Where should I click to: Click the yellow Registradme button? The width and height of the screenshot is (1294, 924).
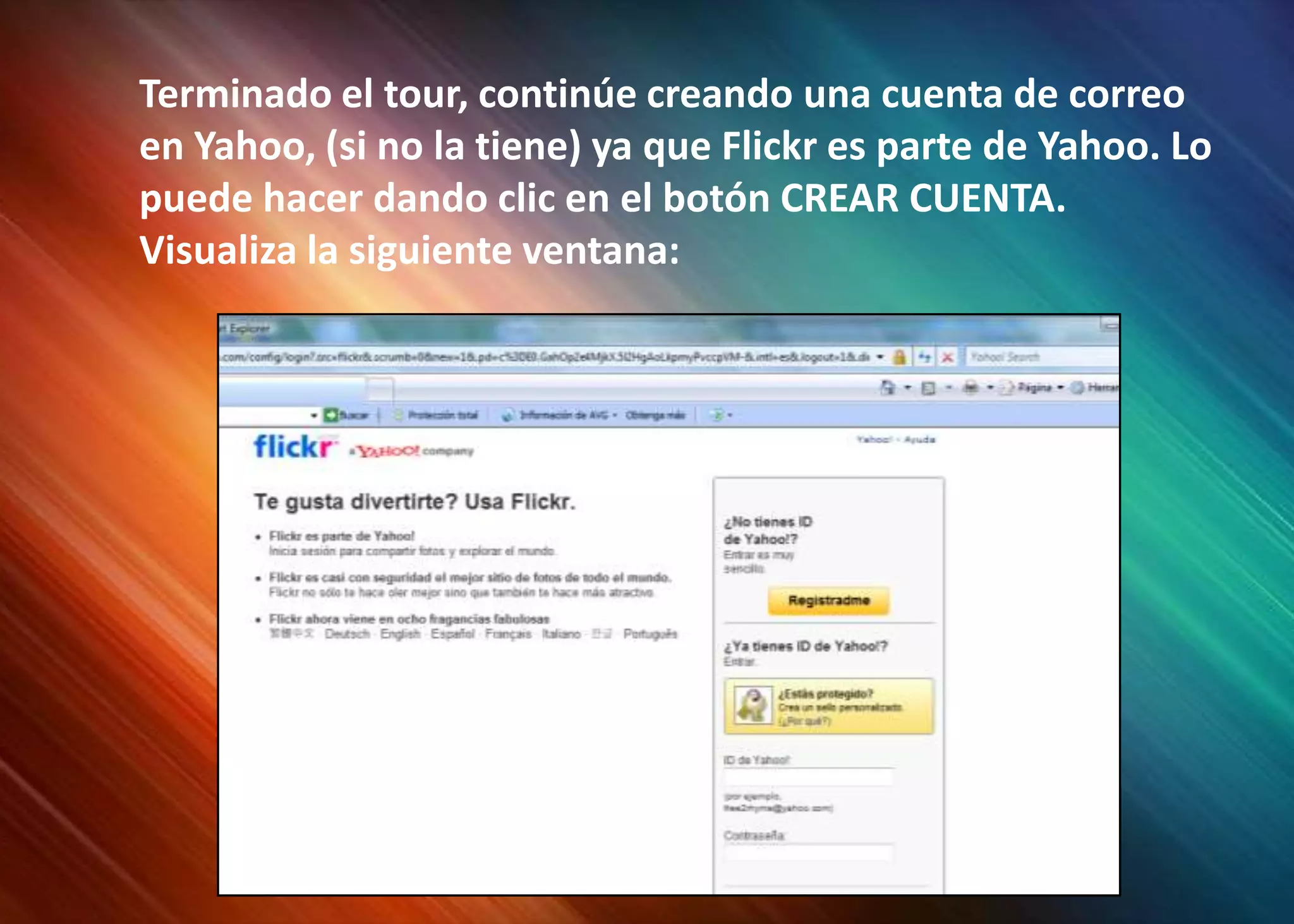coord(828,600)
